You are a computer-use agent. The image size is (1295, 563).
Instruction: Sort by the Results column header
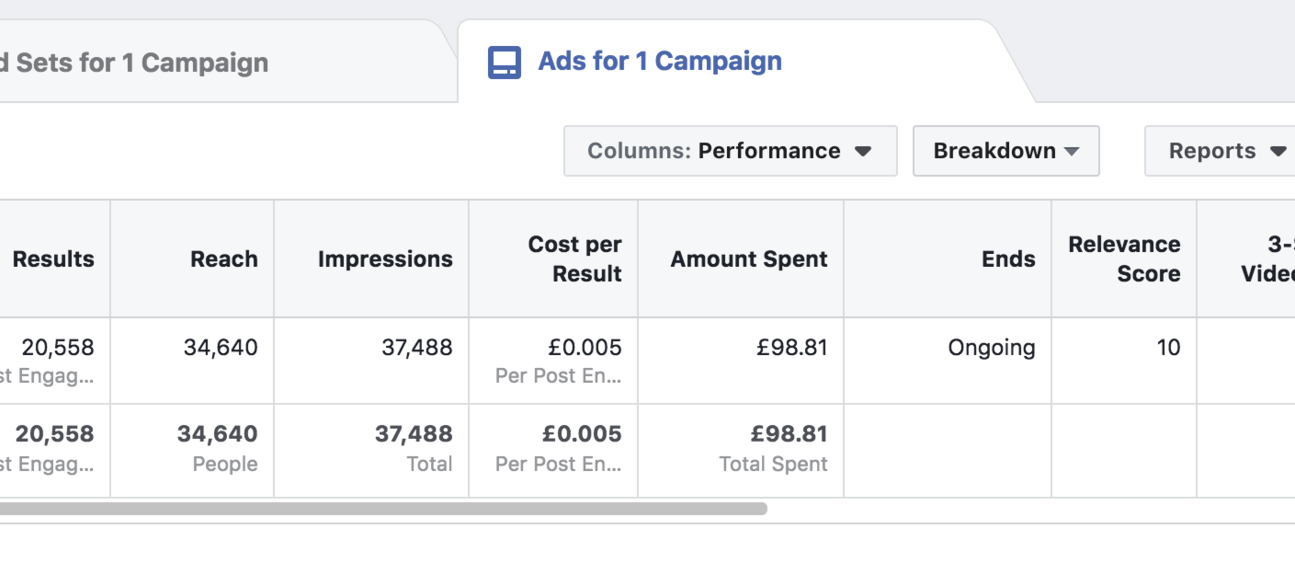coord(54,259)
